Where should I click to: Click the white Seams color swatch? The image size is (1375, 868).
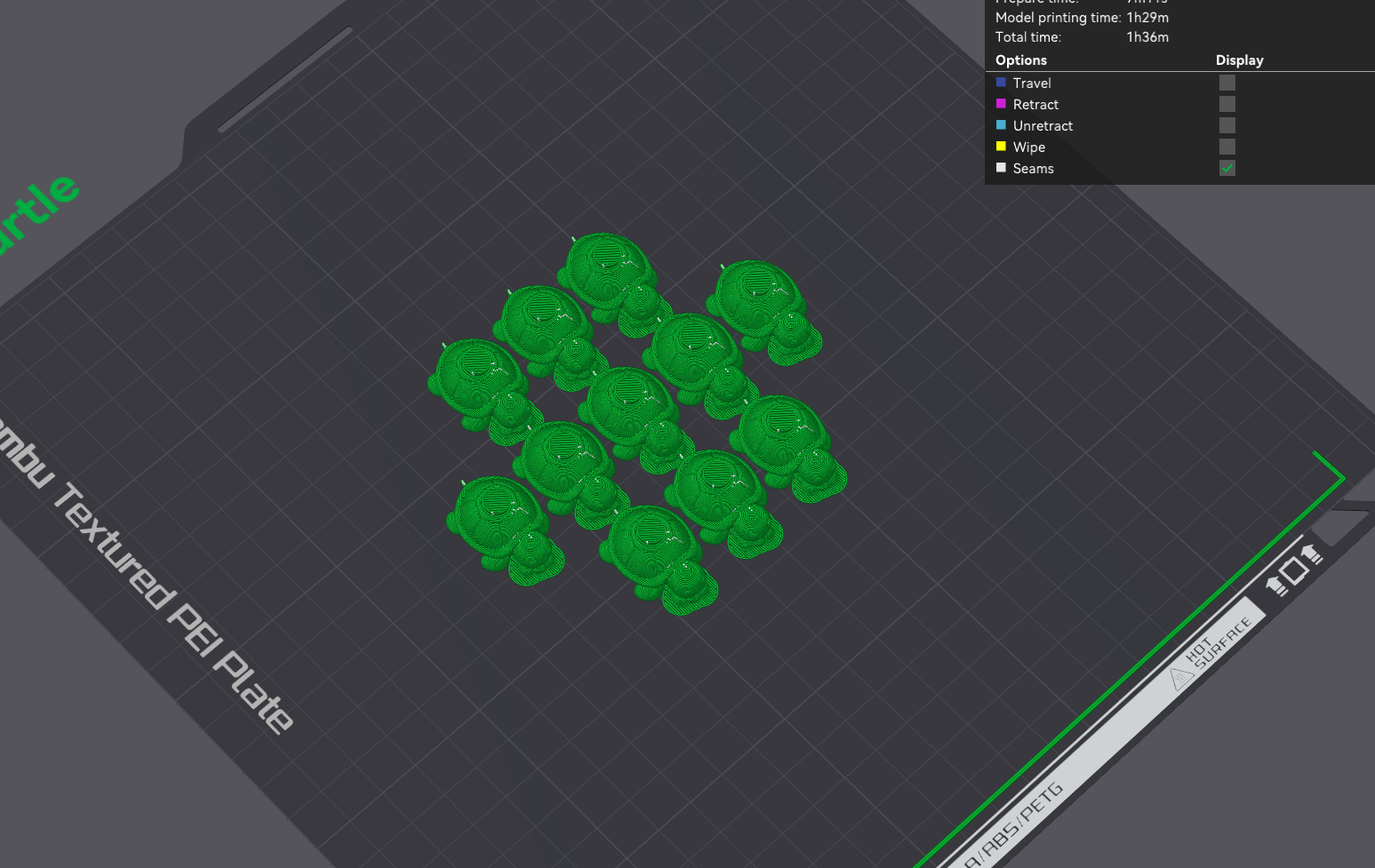1001,168
